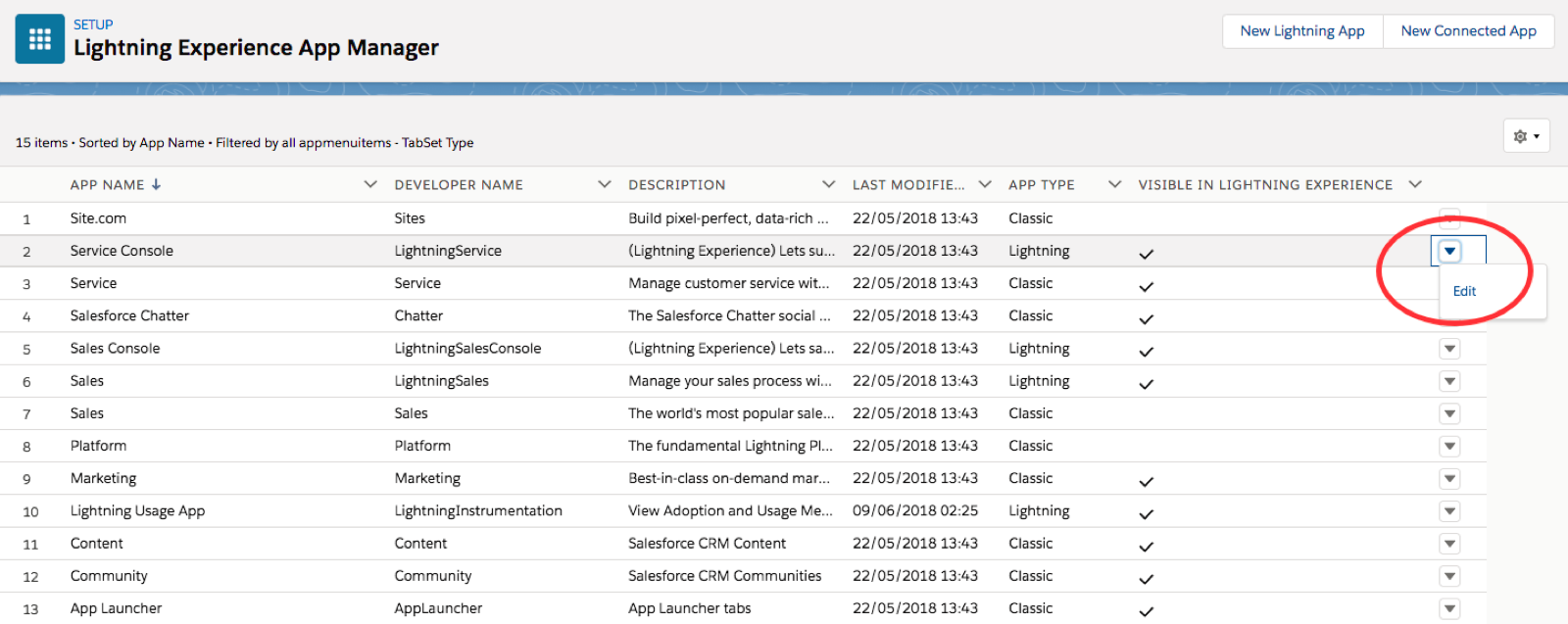This screenshot has height=624, width=1568.
Task: Click Lightning Usage App name
Action: pos(137,510)
